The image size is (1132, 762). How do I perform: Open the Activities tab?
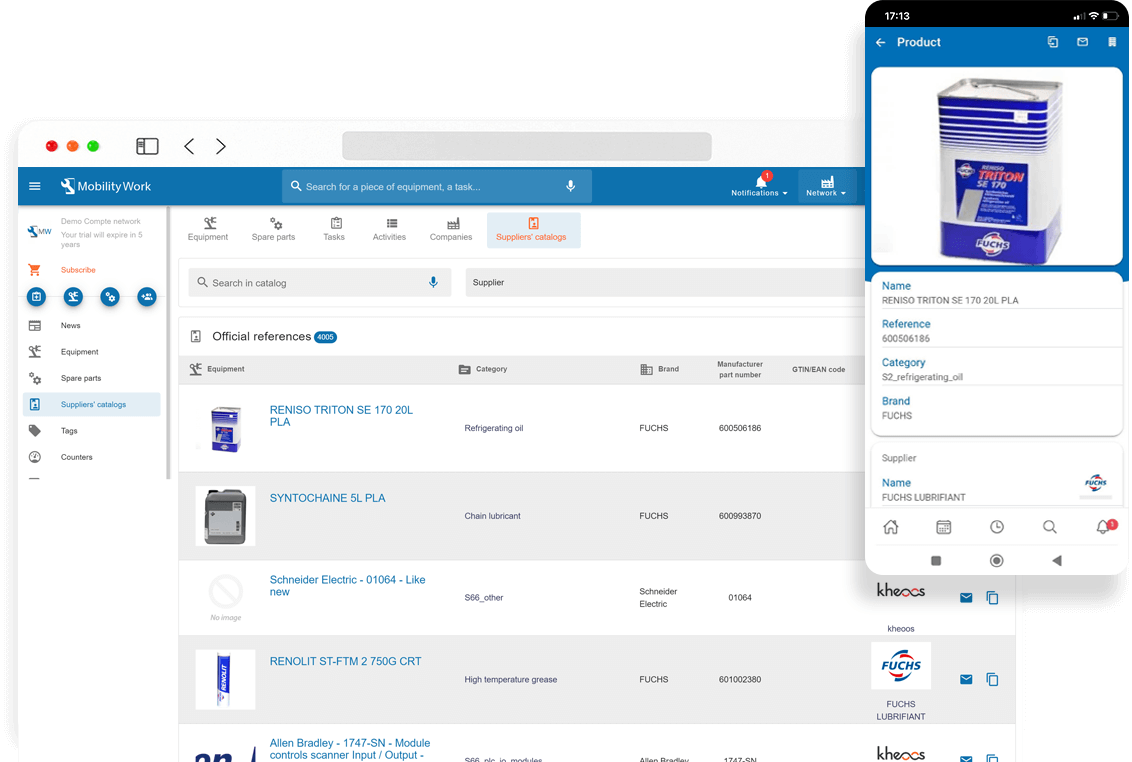(x=390, y=230)
